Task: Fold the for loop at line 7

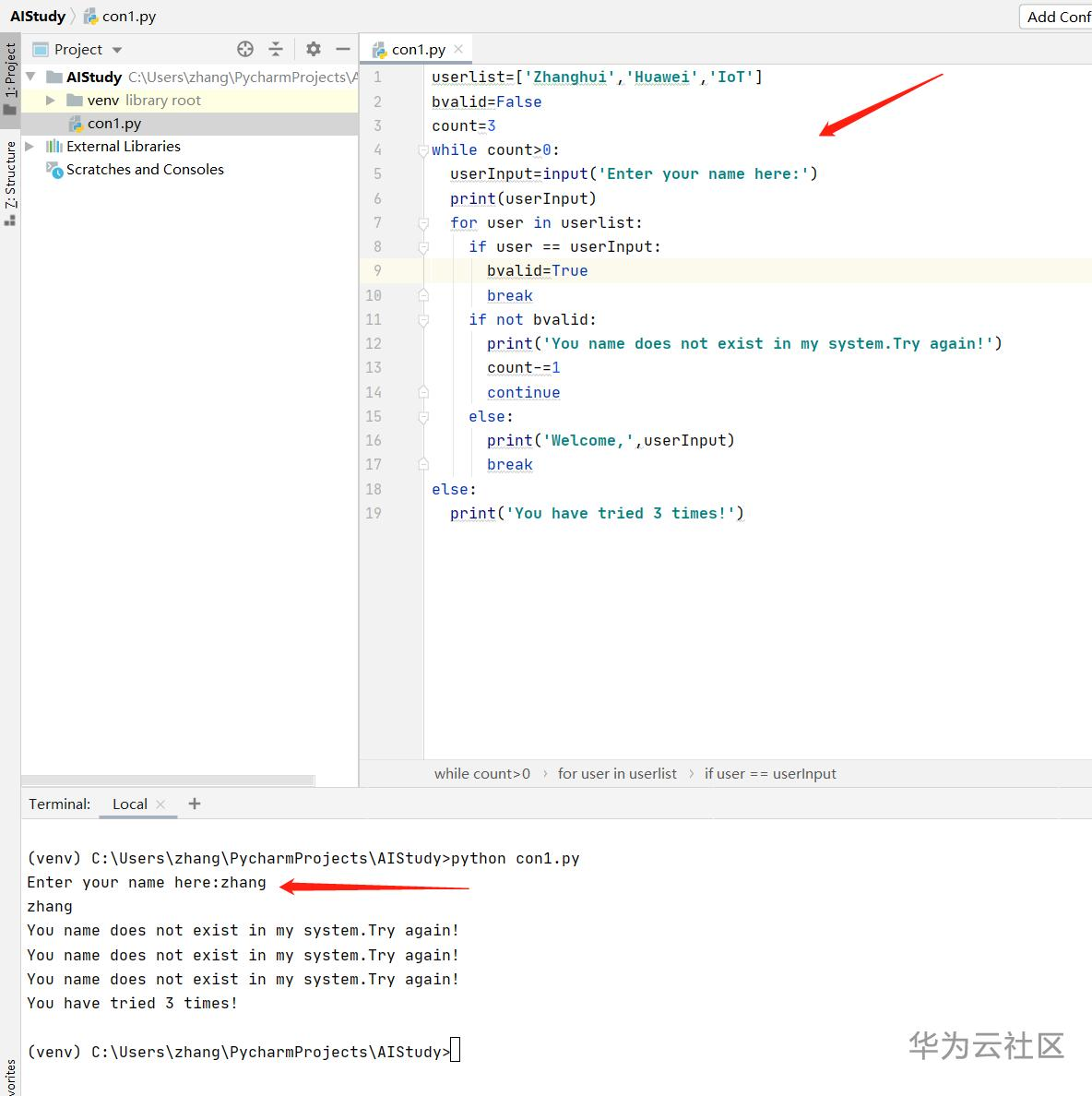Action: pos(422,223)
